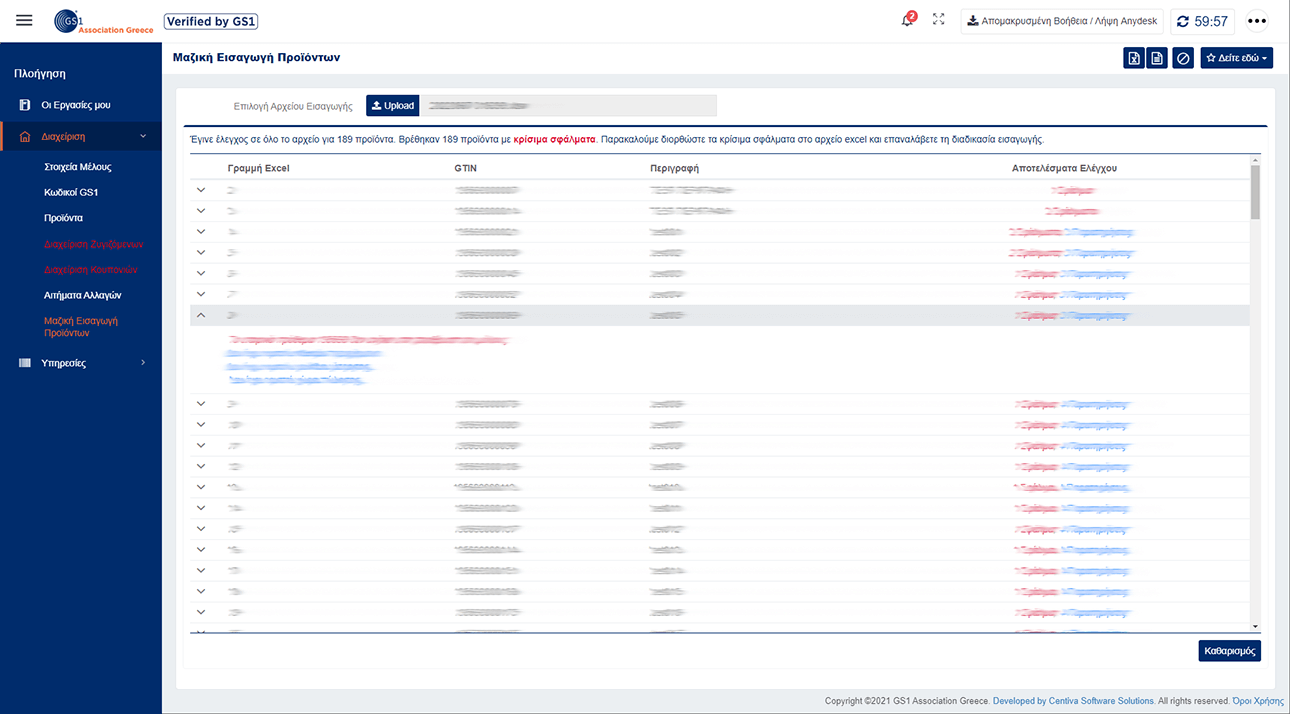This screenshot has height=714, width=1290.
Task: Click the Καθαρισμός button
Action: pyautogui.click(x=1229, y=651)
